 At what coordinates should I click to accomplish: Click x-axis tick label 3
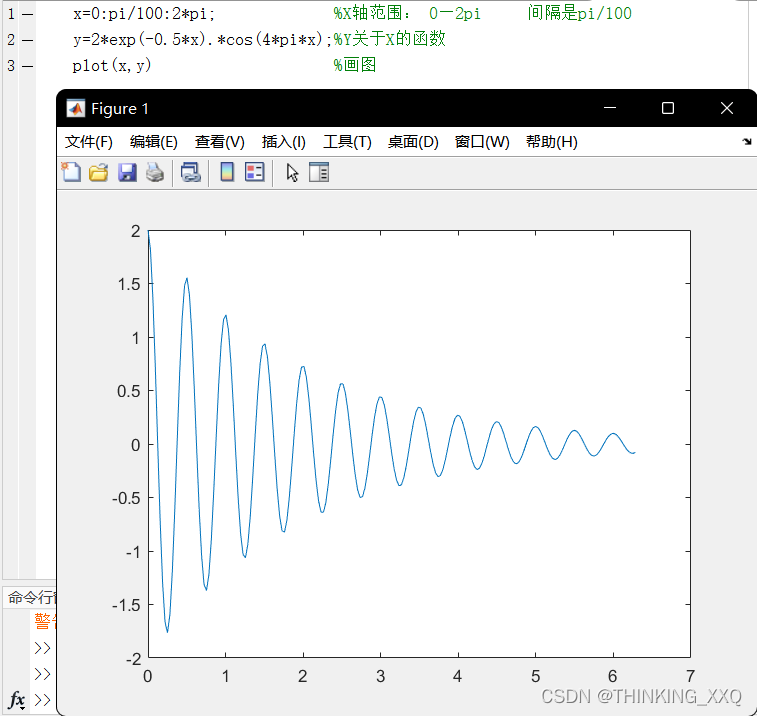pyautogui.click(x=380, y=676)
